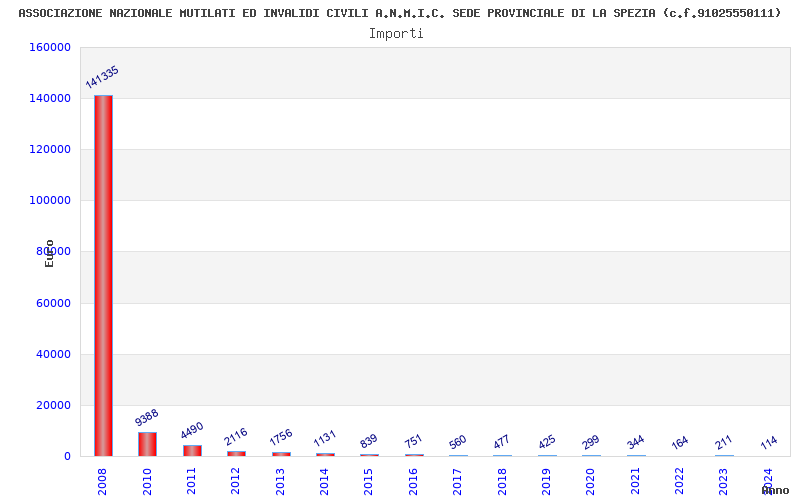This screenshot has width=800, height=500.
Task: Click the x-axis year 2014
Action: click(324, 482)
